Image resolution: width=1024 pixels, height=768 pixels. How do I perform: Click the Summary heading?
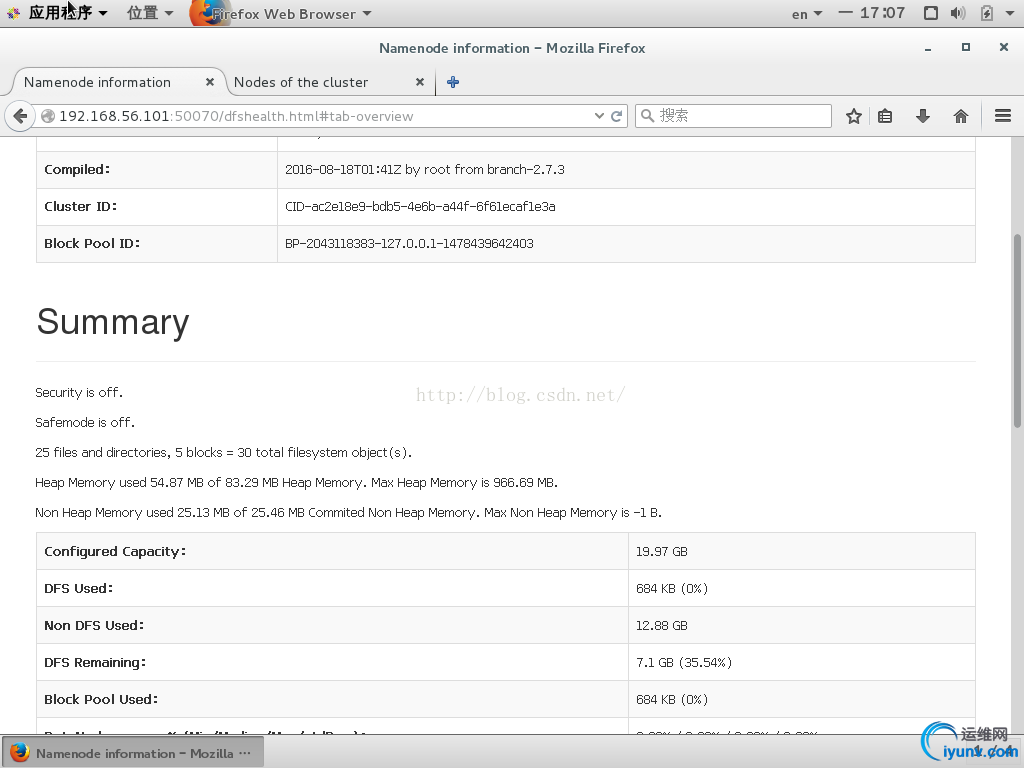click(x=113, y=322)
